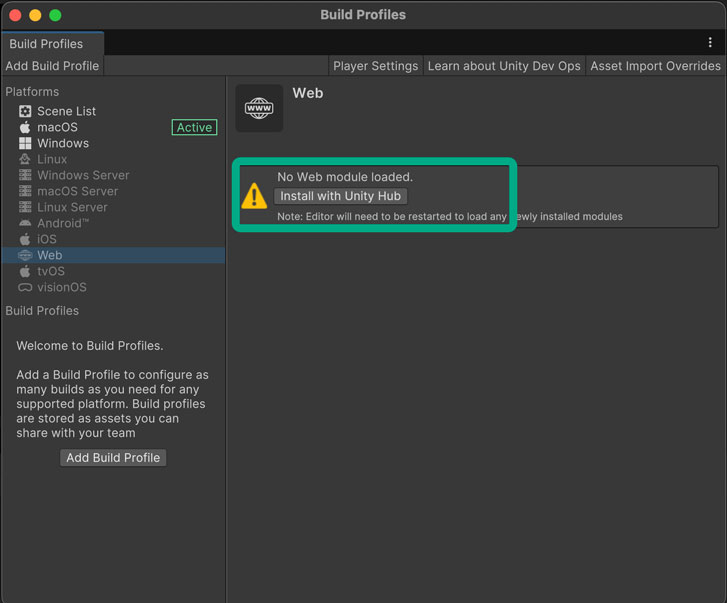Screen dimensions: 727x603
Task: Click the Web globe icon in sidebar
Action: [x=25, y=255]
